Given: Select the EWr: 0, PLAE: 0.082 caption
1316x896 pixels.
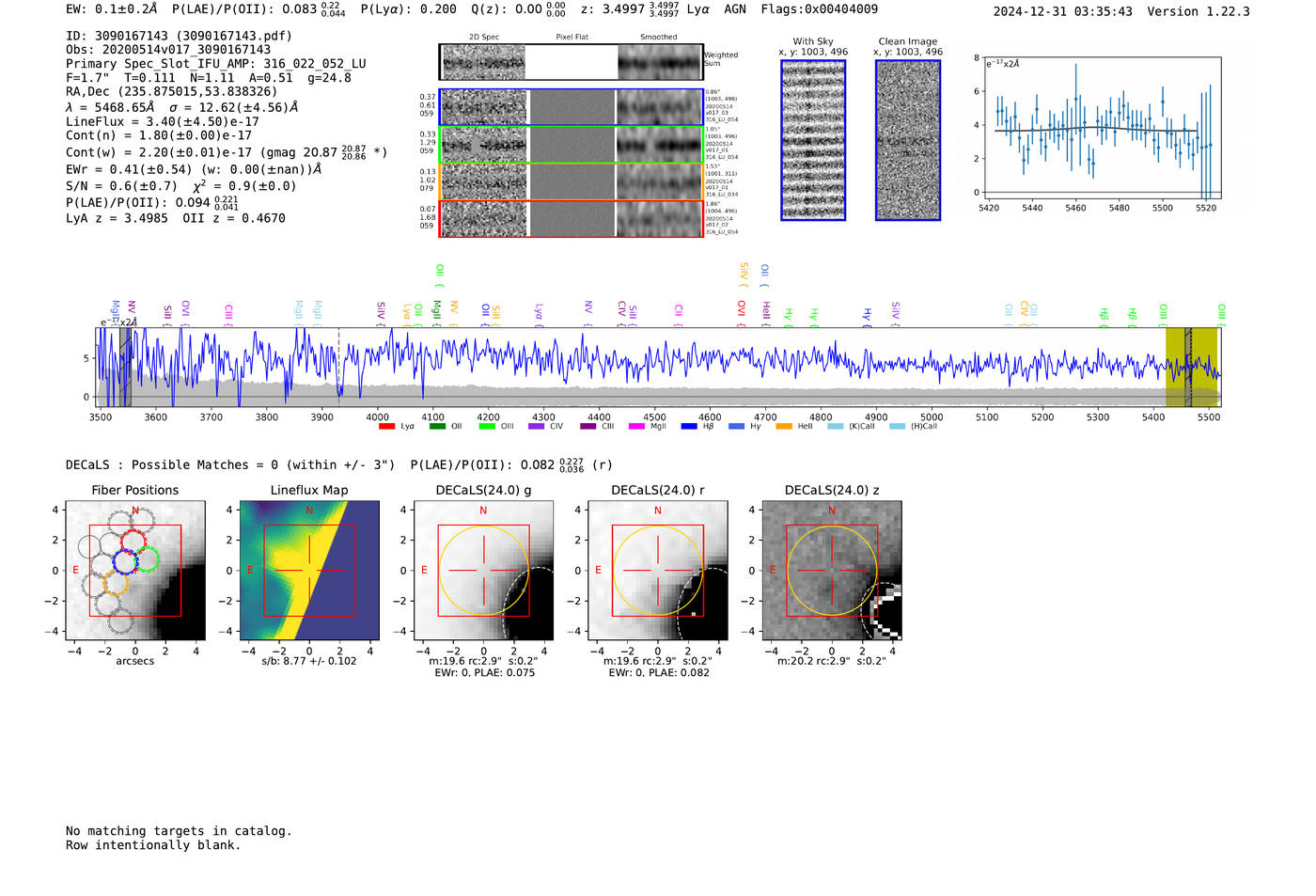Looking at the screenshot, I should pyautogui.click(x=659, y=673).
